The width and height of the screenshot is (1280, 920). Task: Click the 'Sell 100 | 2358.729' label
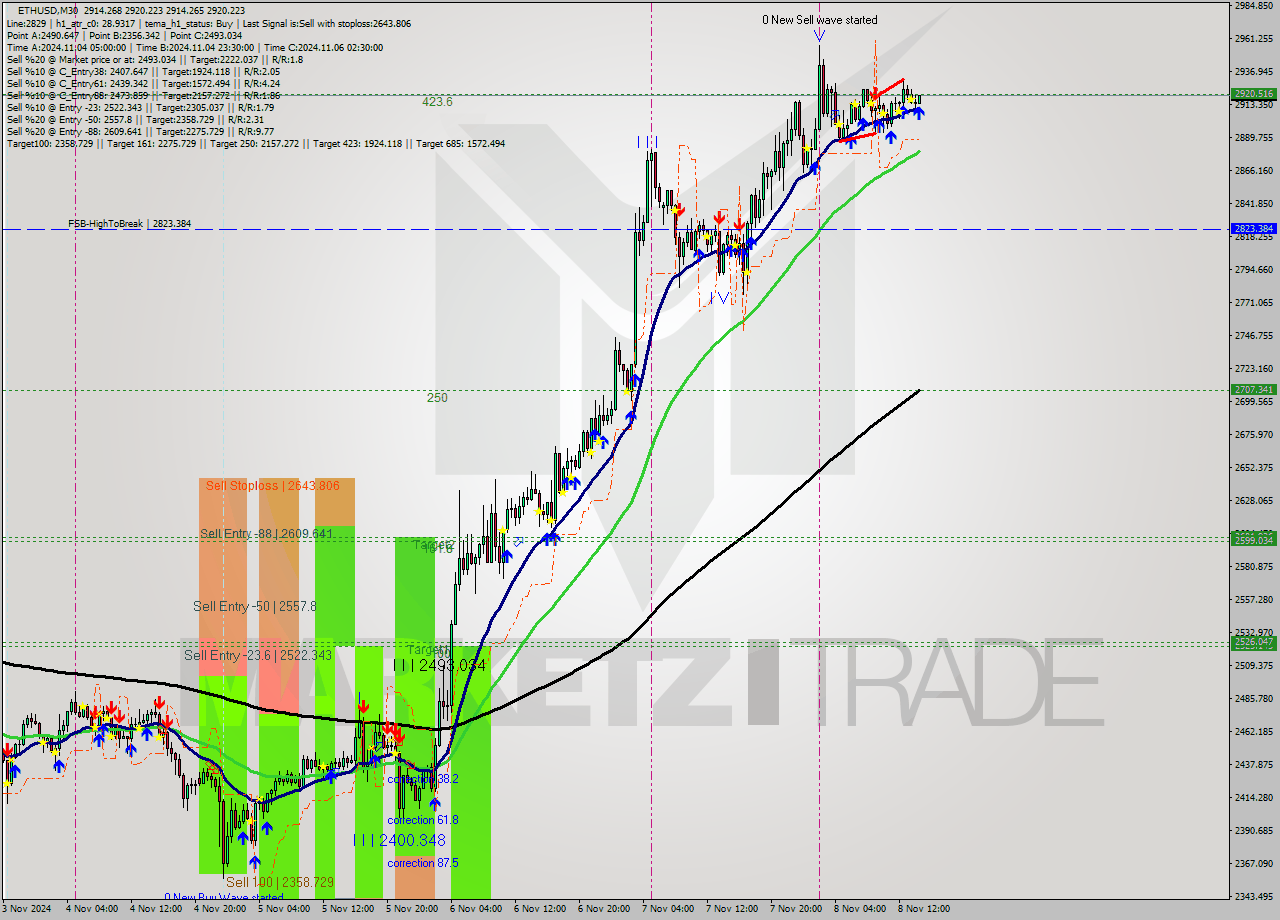(280, 883)
